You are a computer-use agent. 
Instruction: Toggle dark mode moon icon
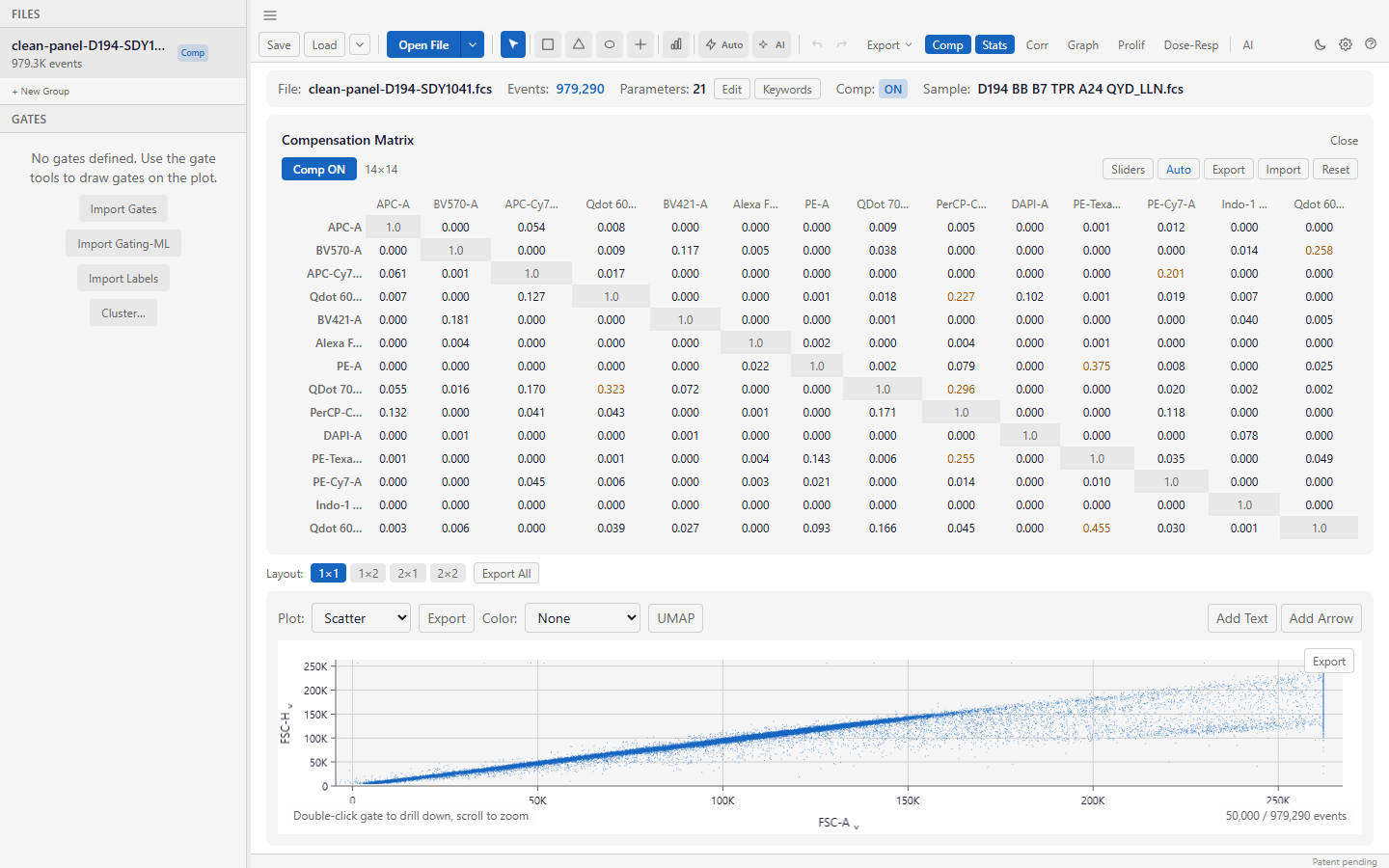[1321, 44]
